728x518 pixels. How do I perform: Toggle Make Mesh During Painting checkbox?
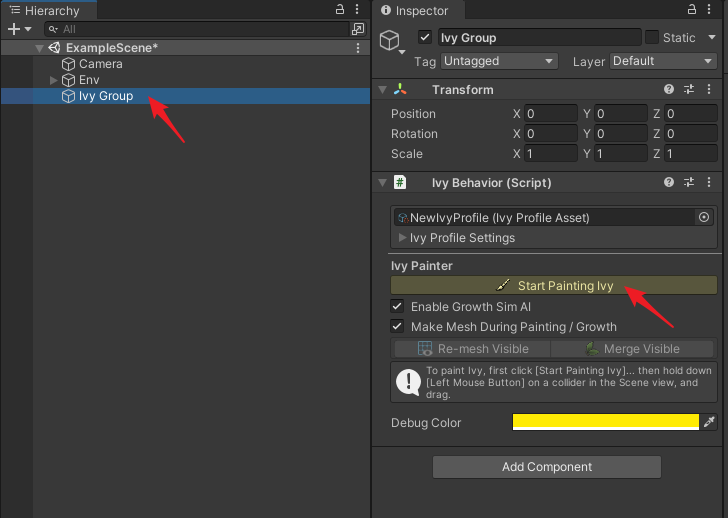[x=397, y=326]
